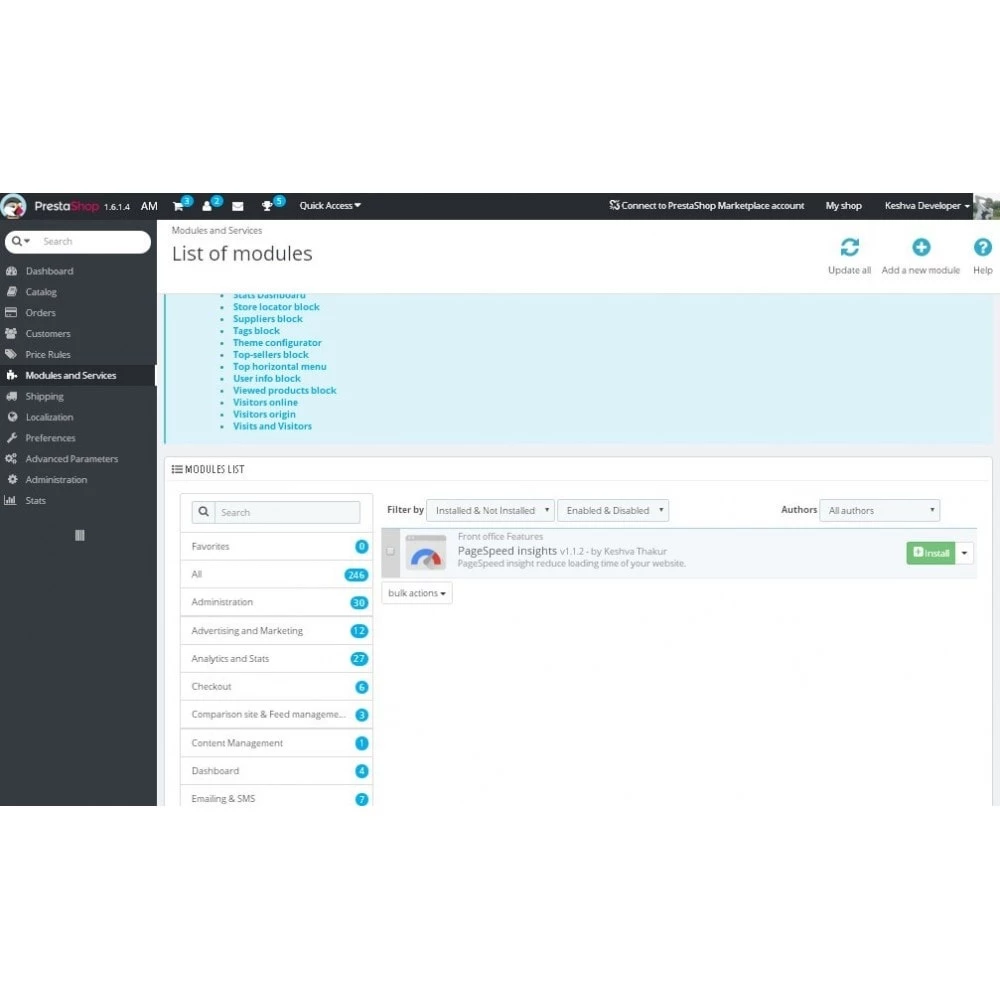Click the PageSpeed insights module icon
Image resolution: width=1000 pixels, height=1000 pixels.
(x=426, y=553)
